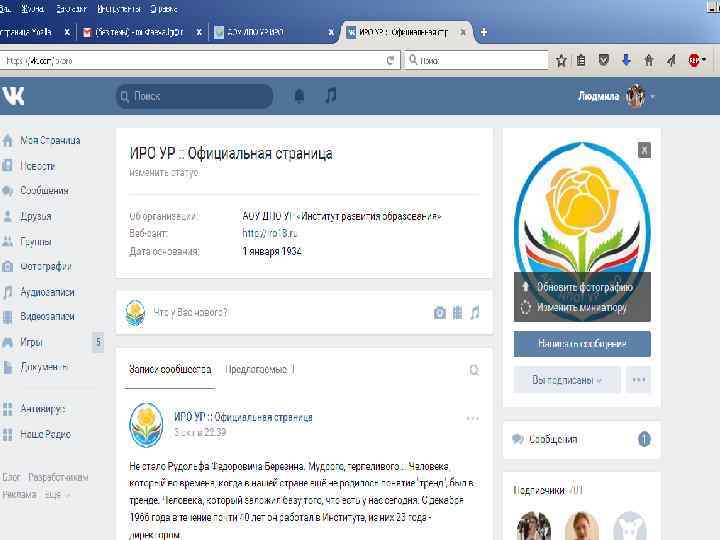
Task: Click Людмила user avatar in header
Action: tap(636, 96)
